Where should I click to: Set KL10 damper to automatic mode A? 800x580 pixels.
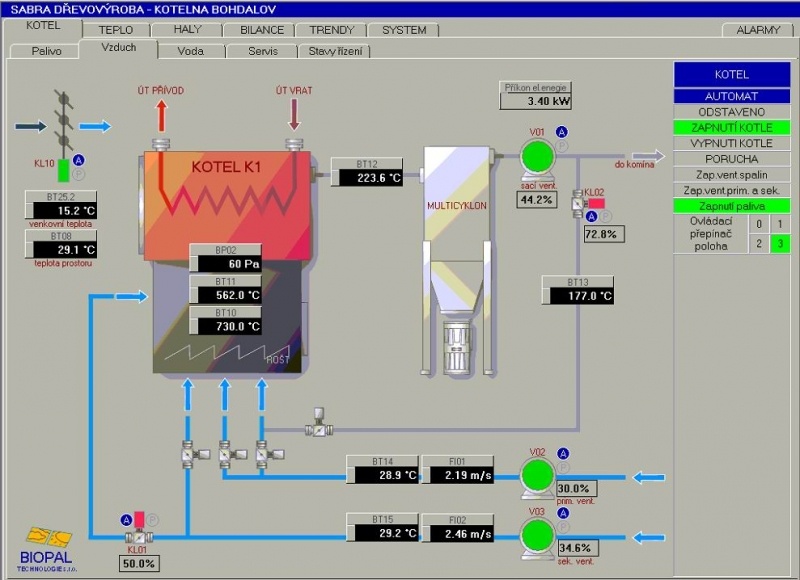pyautogui.click(x=79, y=160)
